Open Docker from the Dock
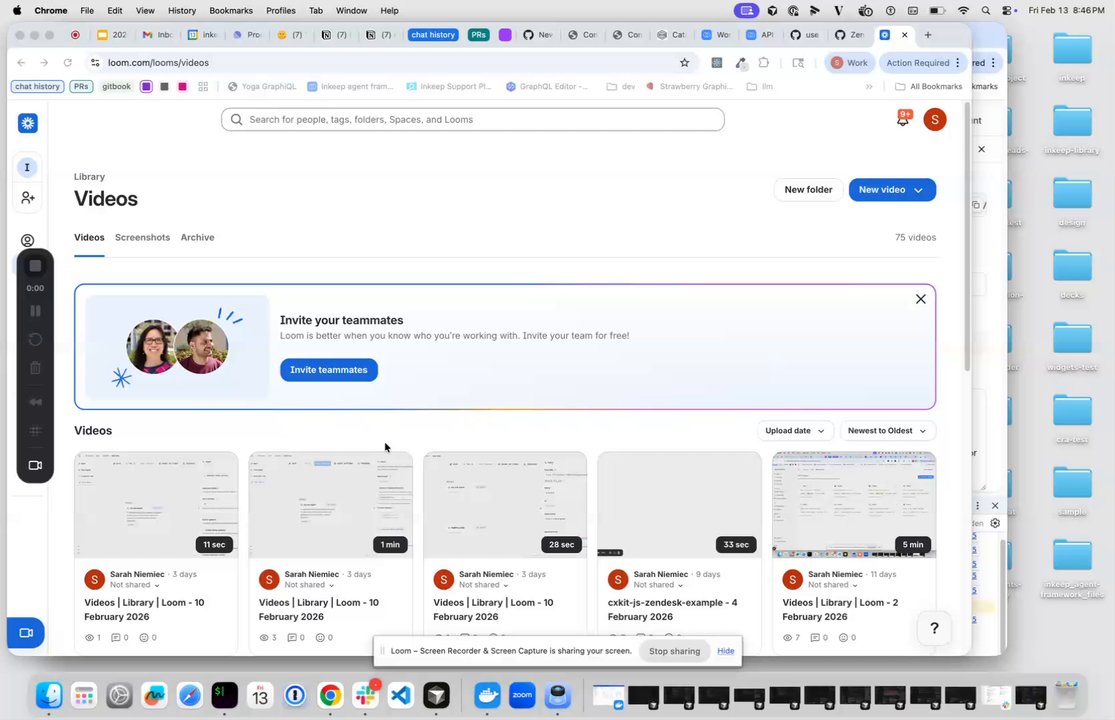 point(487,695)
